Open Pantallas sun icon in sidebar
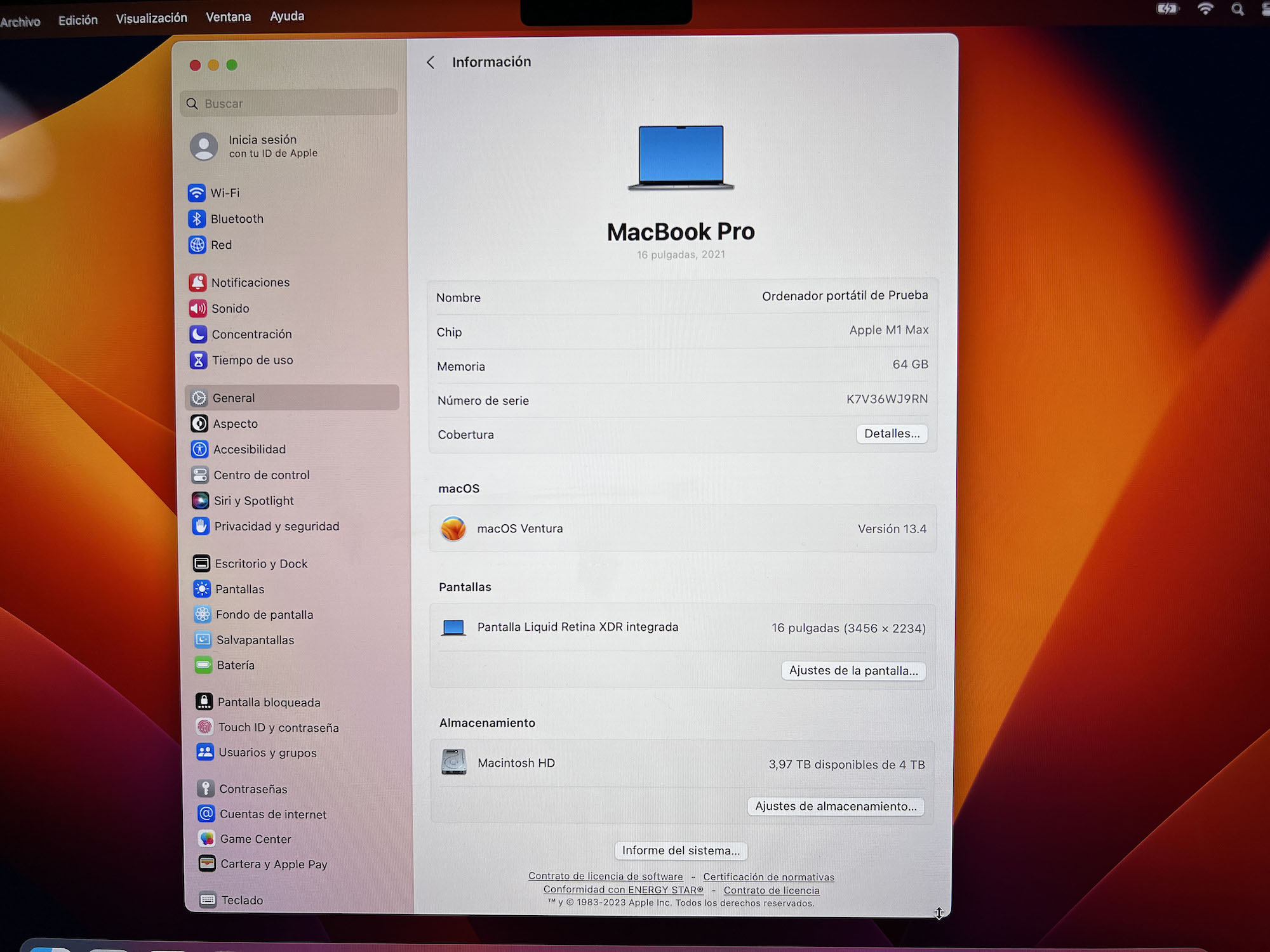Image resolution: width=1270 pixels, height=952 pixels. coord(202,589)
